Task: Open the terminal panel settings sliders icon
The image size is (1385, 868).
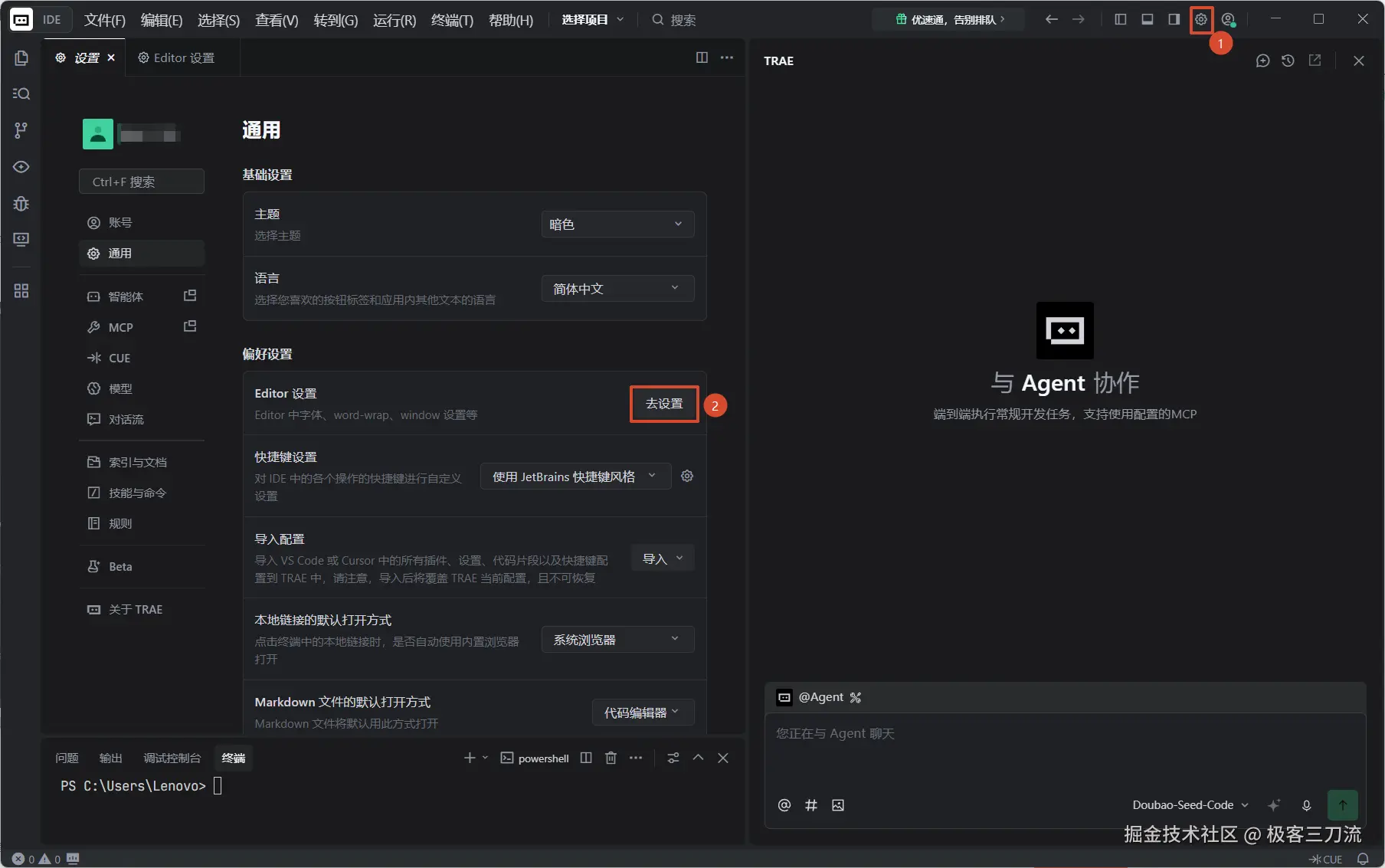Action: tap(673, 758)
